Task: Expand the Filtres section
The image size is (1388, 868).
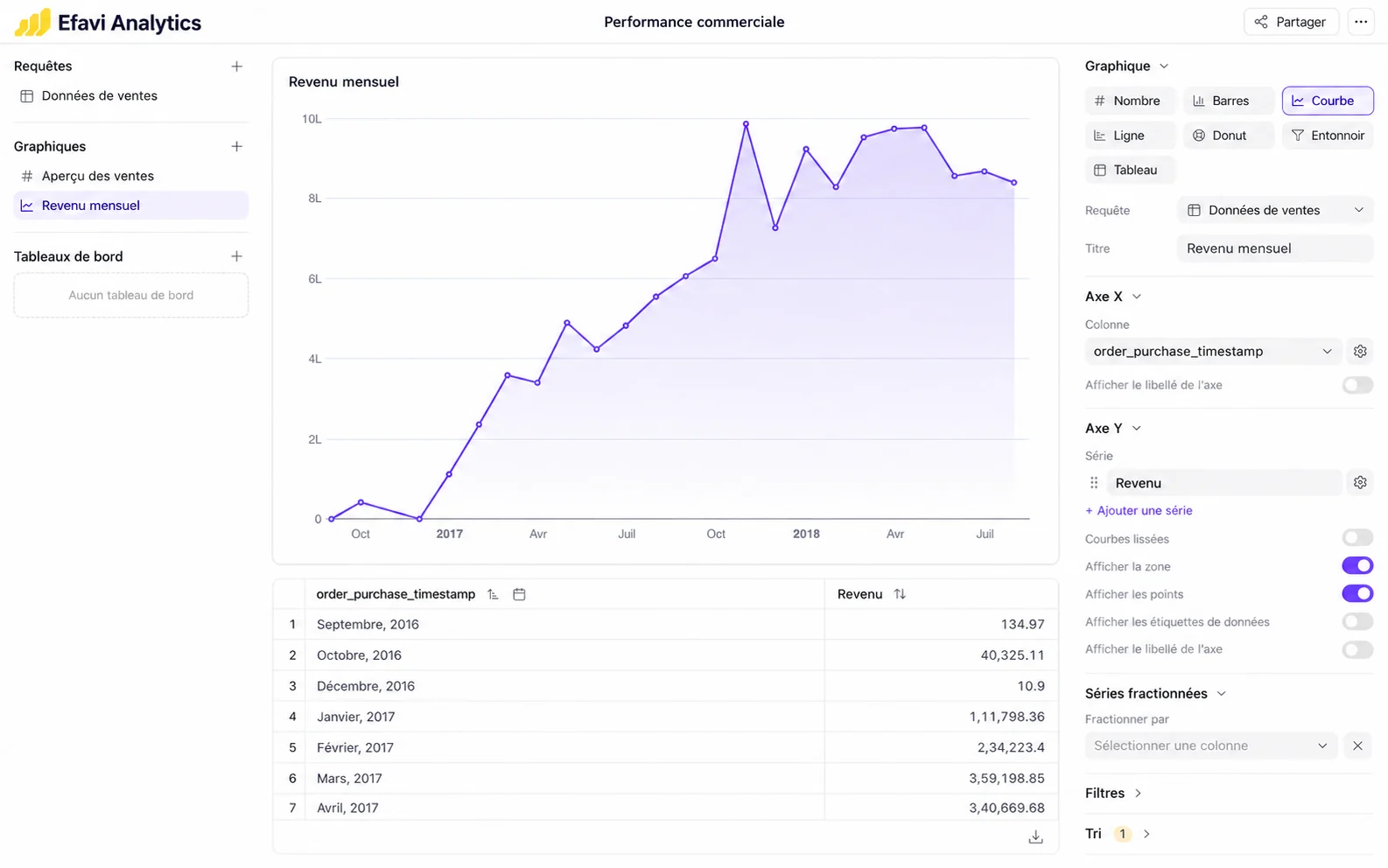Action: point(1138,794)
